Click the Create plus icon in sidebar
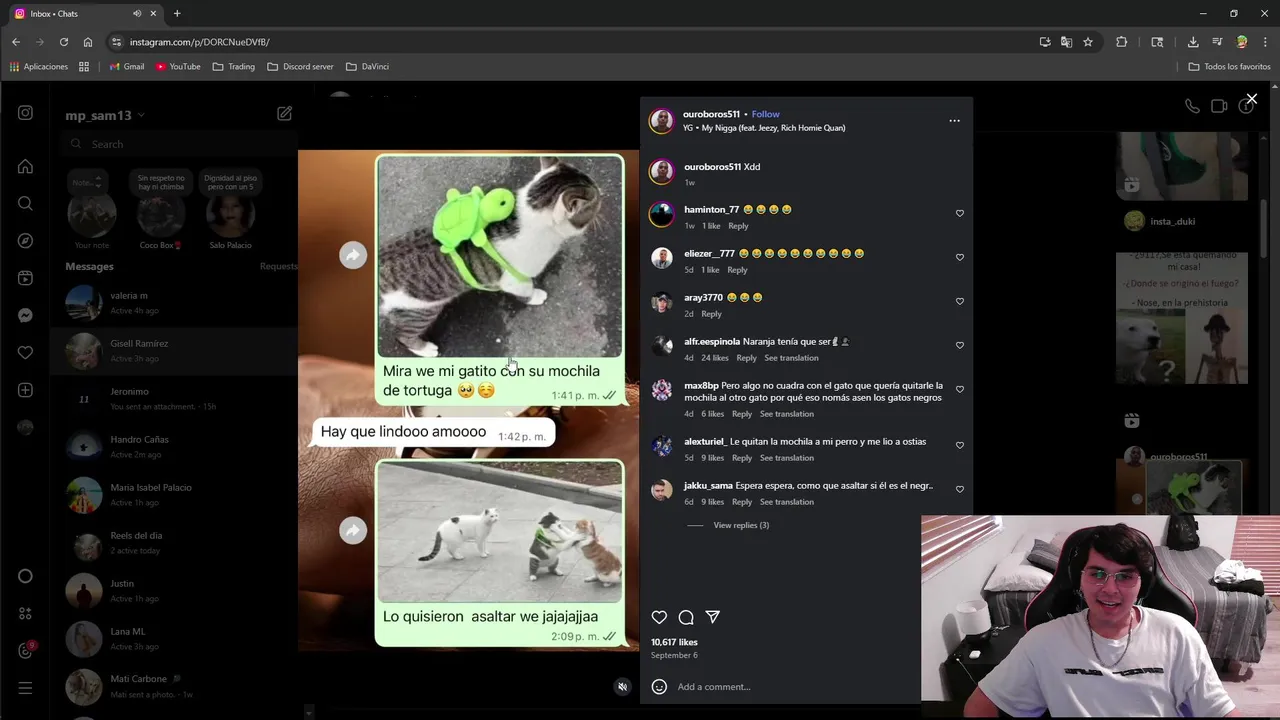Screen dimensions: 1280x720 tap(25, 390)
